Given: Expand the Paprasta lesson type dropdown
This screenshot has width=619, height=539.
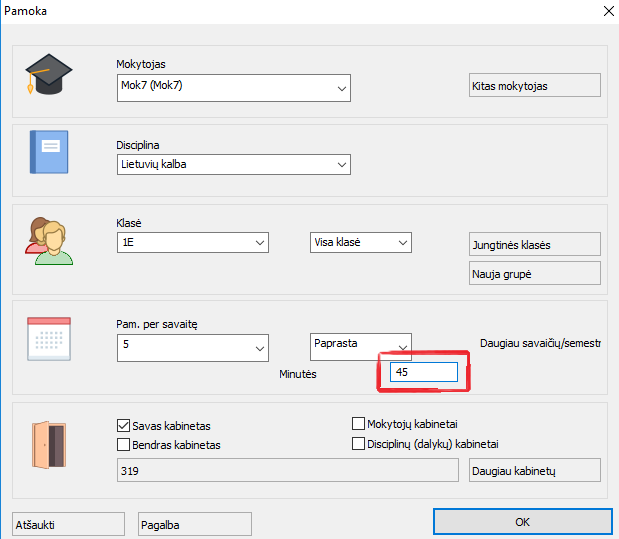Looking at the screenshot, I should pyautogui.click(x=360, y=346).
